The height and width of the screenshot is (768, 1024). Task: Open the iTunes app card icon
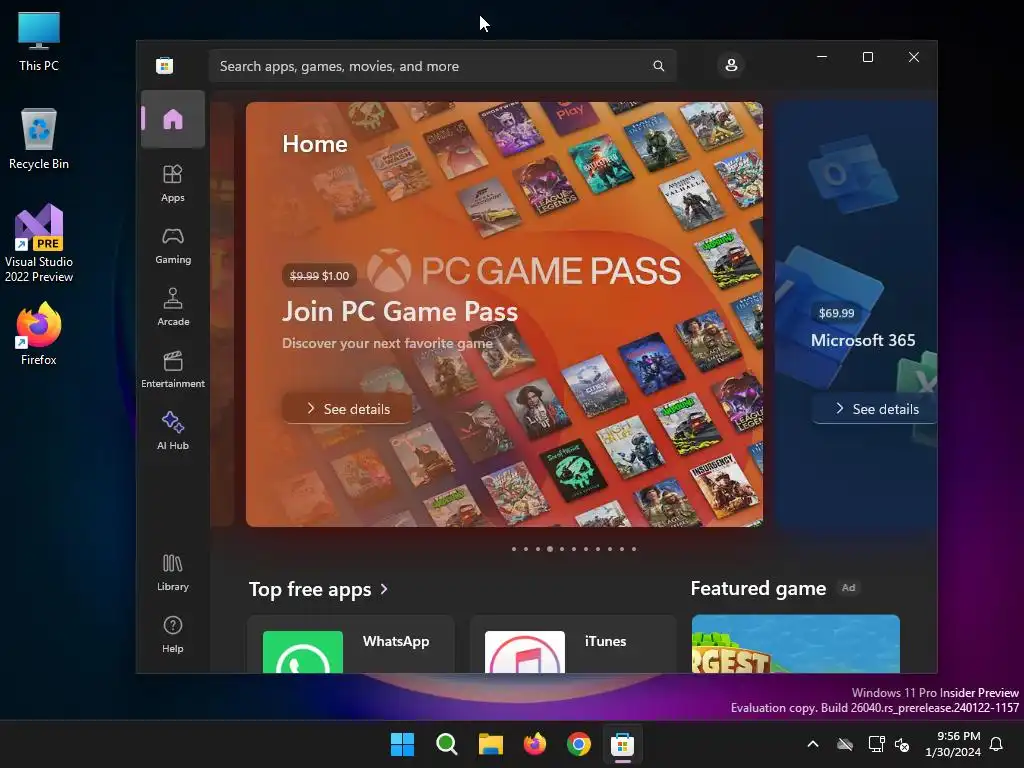coord(524,652)
